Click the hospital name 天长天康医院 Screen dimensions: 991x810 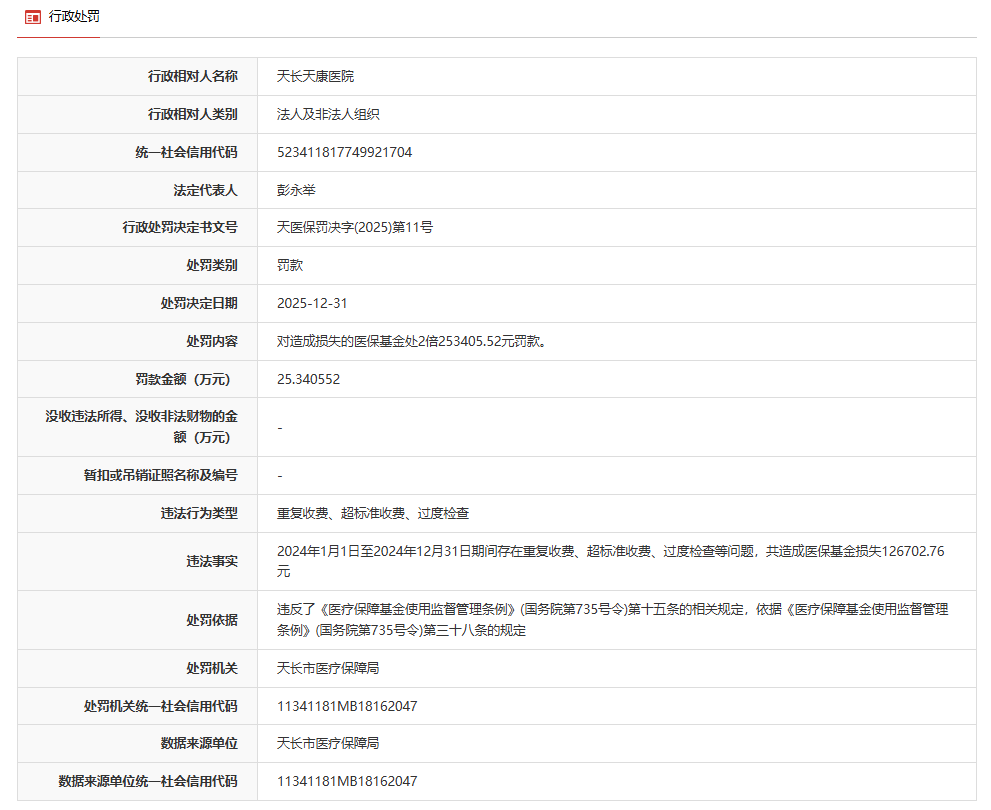click(315, 76)
